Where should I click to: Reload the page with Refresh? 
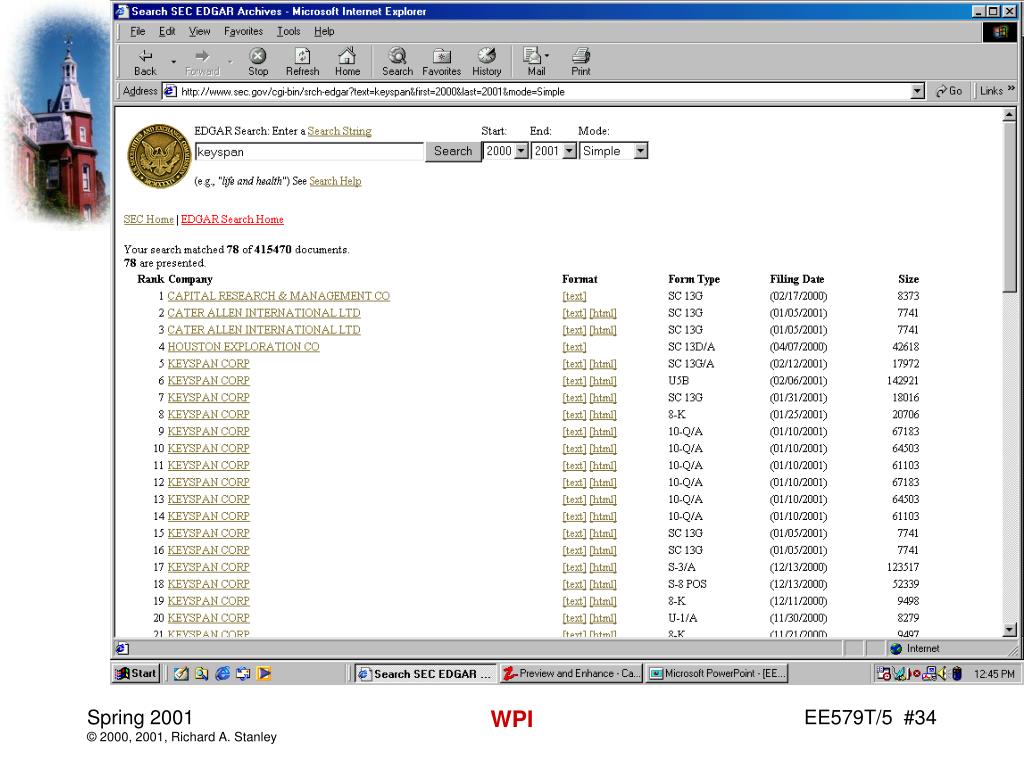click(302, 62)
